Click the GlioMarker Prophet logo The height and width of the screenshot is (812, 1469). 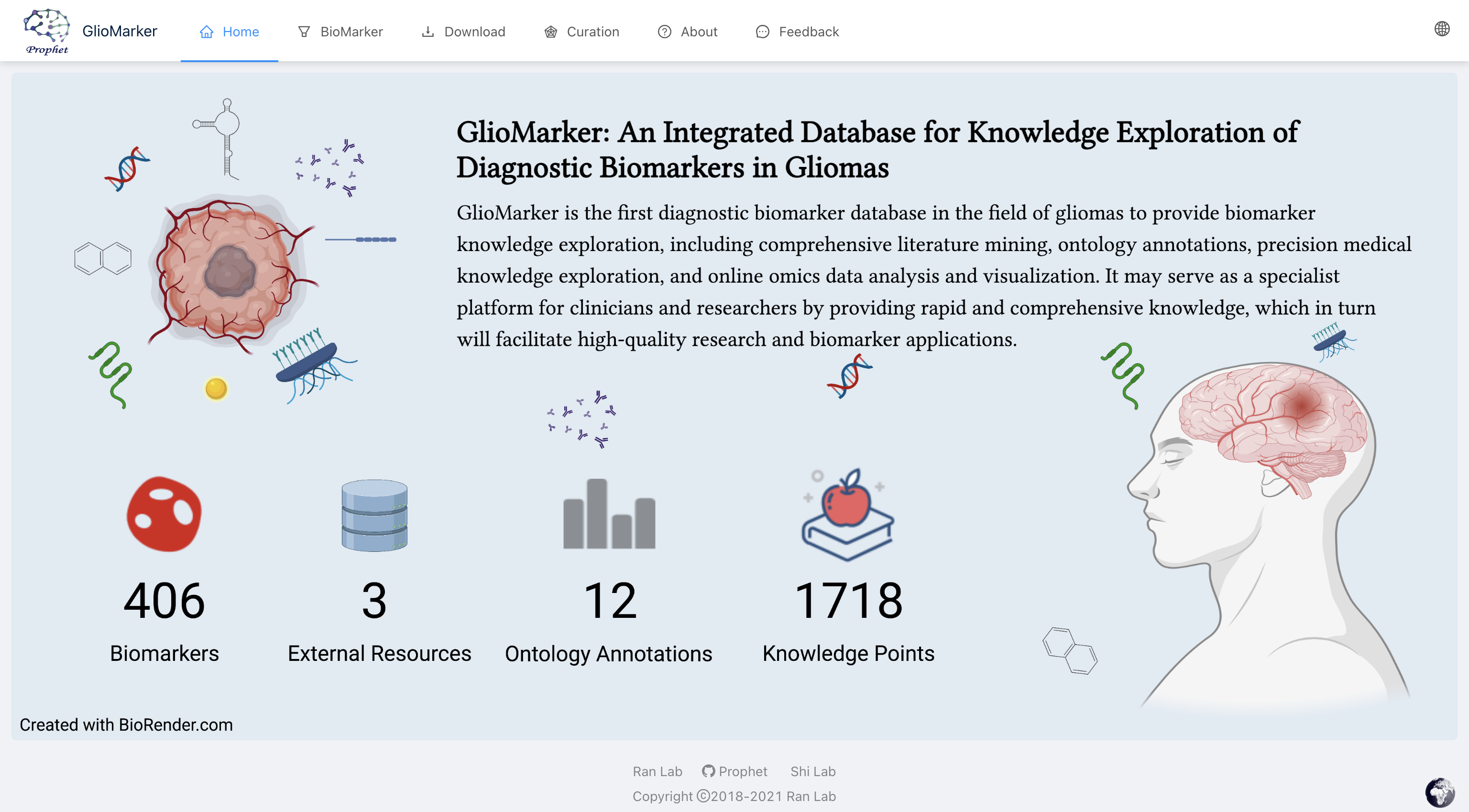[x=47, y=31]
